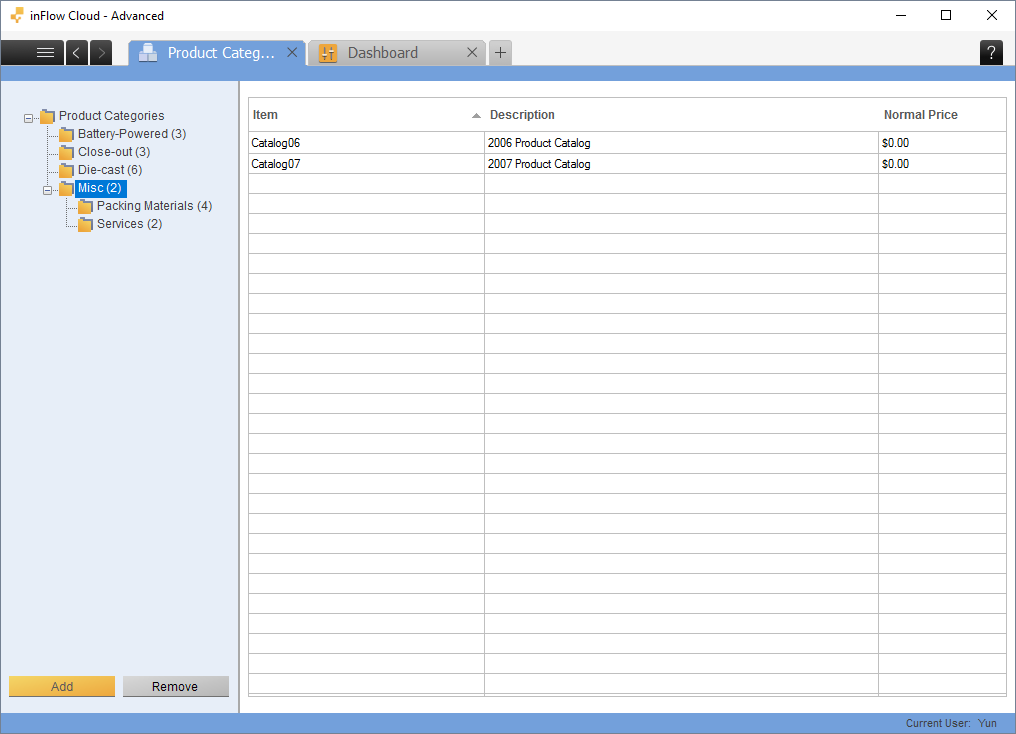Minimize the inFlow Cloud window
The image size is (1016, 734).
click(x=901, y=15)
